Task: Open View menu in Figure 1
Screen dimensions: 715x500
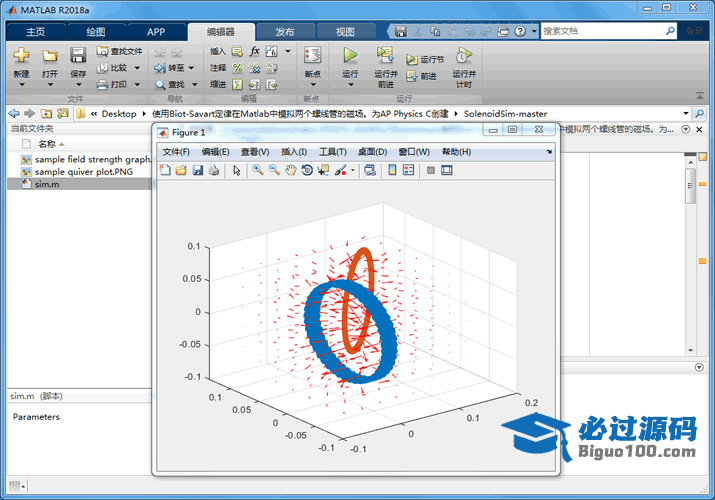Action: click(255, 152)
